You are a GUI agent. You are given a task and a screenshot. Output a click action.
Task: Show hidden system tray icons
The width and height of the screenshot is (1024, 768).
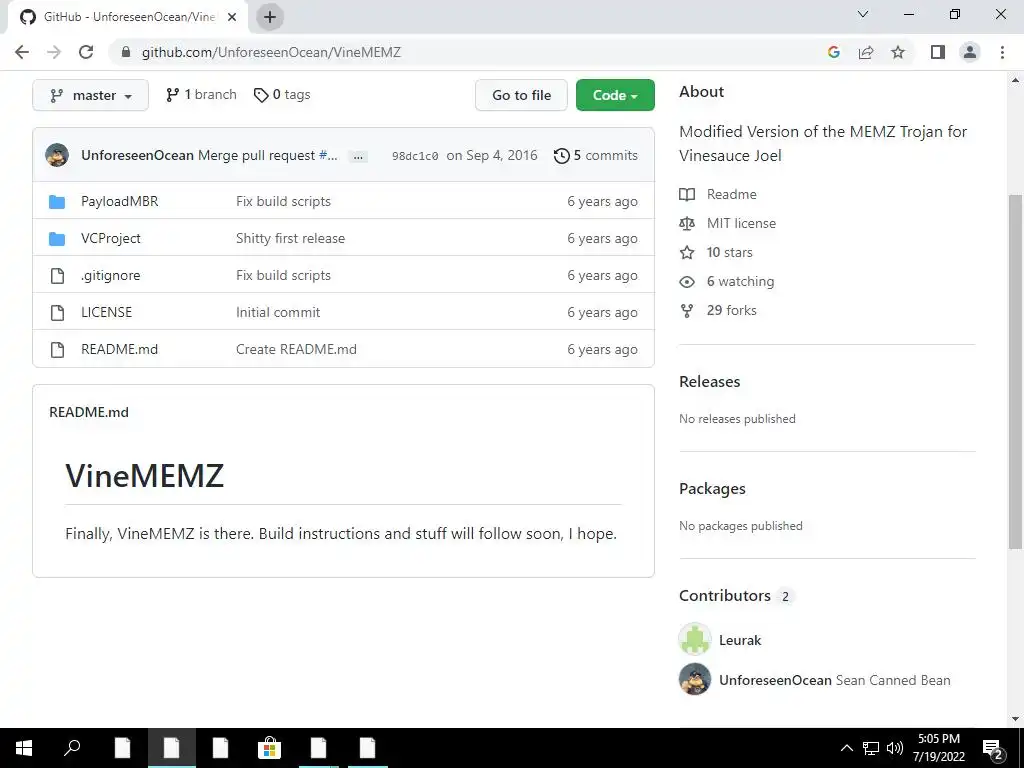846,748
